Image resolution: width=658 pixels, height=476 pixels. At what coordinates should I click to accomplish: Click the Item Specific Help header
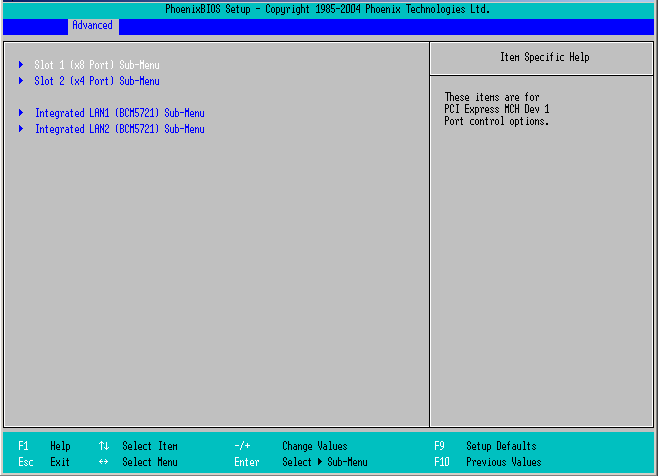[544, 58]
